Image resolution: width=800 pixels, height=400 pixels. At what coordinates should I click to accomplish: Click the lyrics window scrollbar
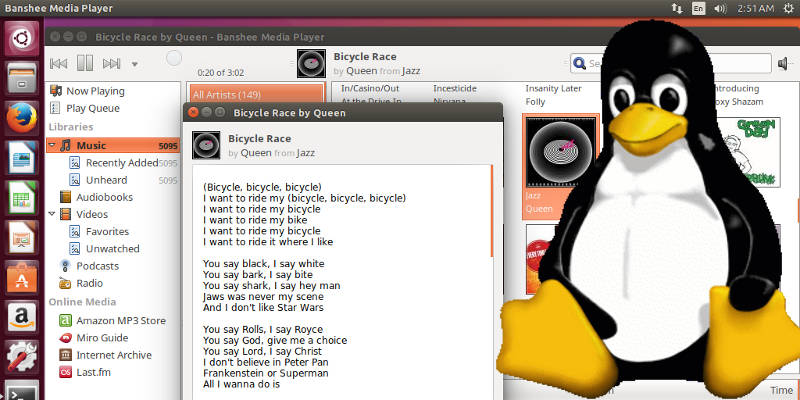pos(492,210)
